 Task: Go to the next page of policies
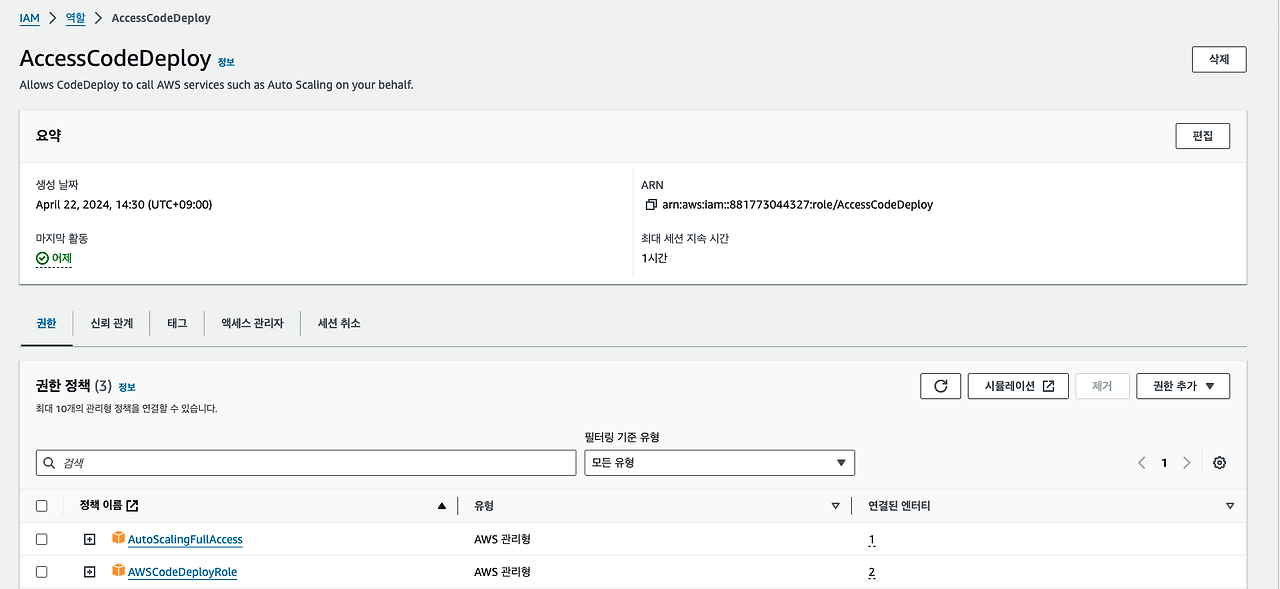tap(1186, 463)
